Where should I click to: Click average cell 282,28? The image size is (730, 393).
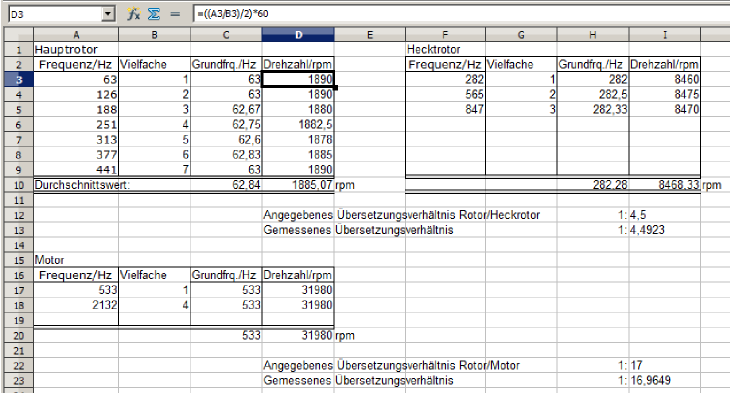pyautogui.click(x=593, y=185)
